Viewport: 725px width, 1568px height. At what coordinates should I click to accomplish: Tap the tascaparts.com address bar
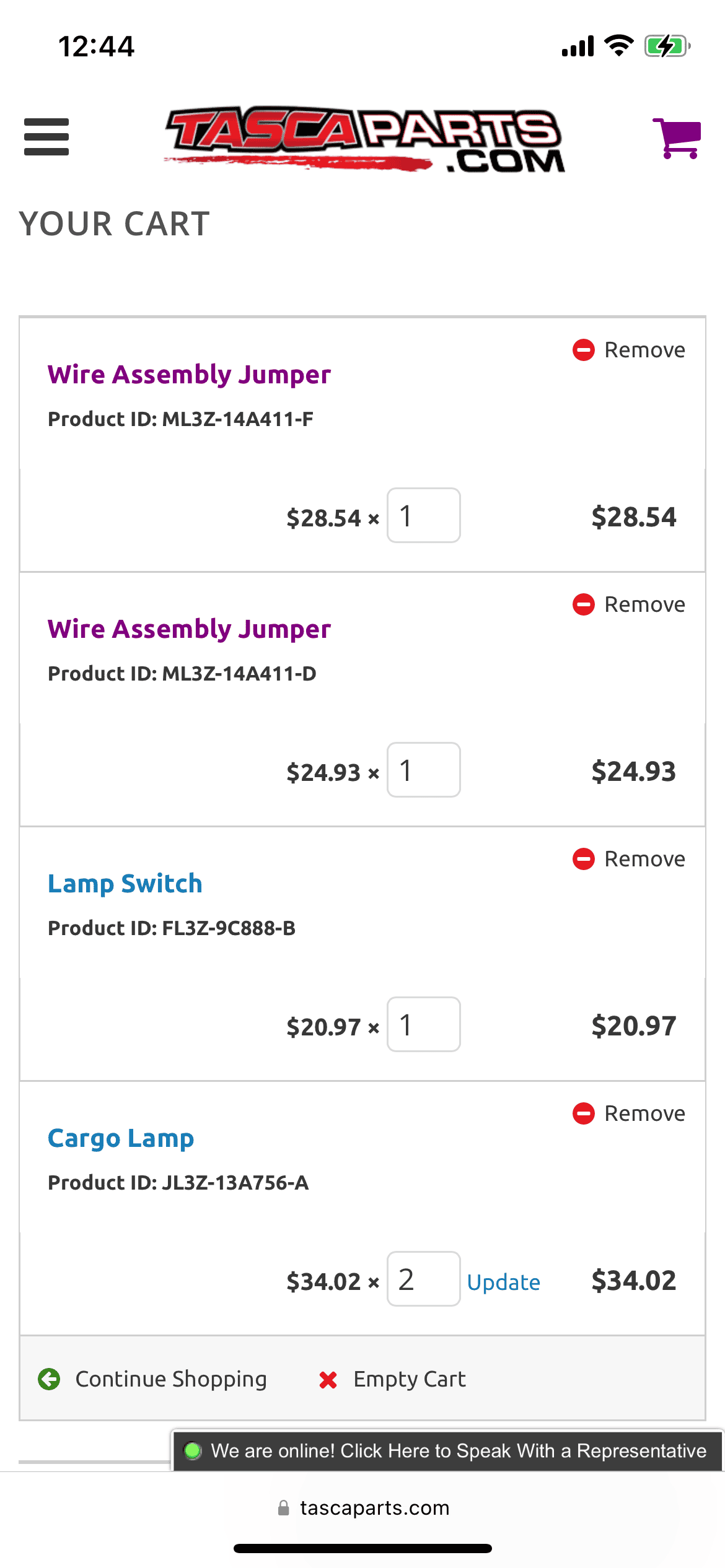point(363,1508)
